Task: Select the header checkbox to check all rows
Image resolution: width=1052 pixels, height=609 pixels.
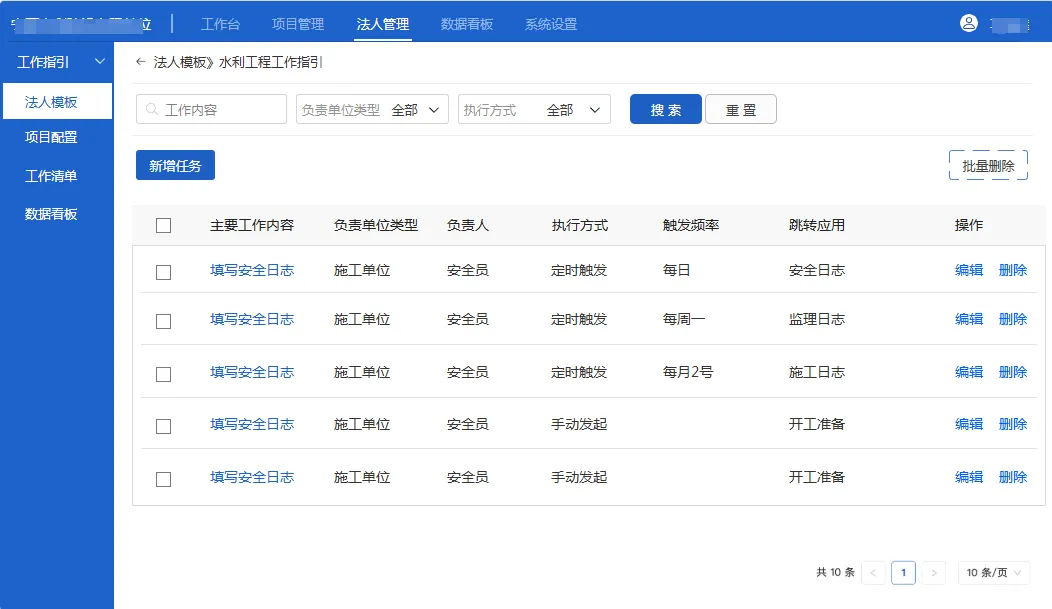Action: (163, 225)
